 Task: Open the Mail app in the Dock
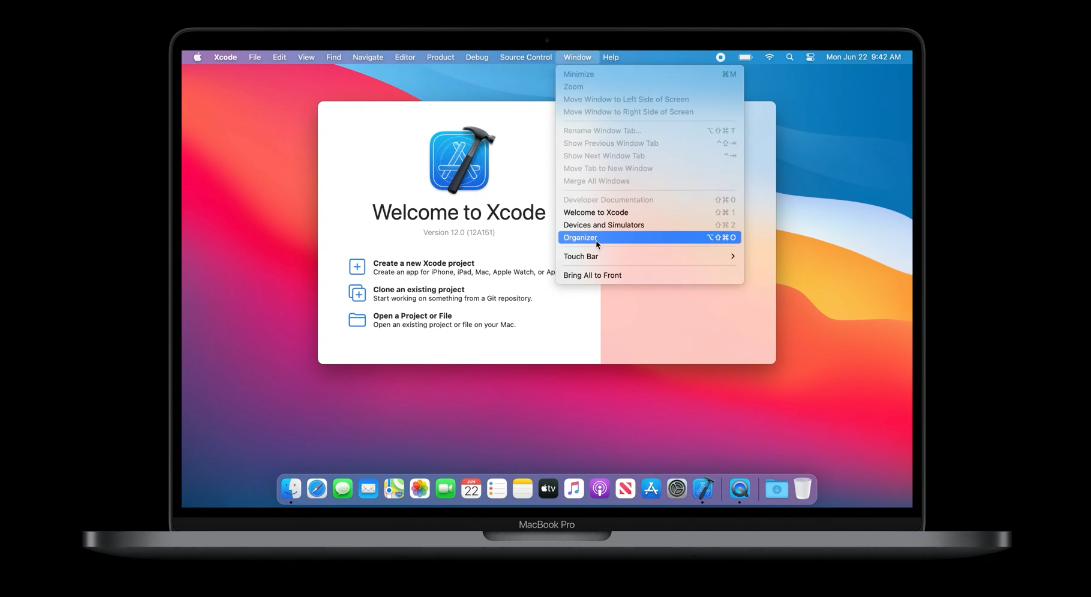368,489
